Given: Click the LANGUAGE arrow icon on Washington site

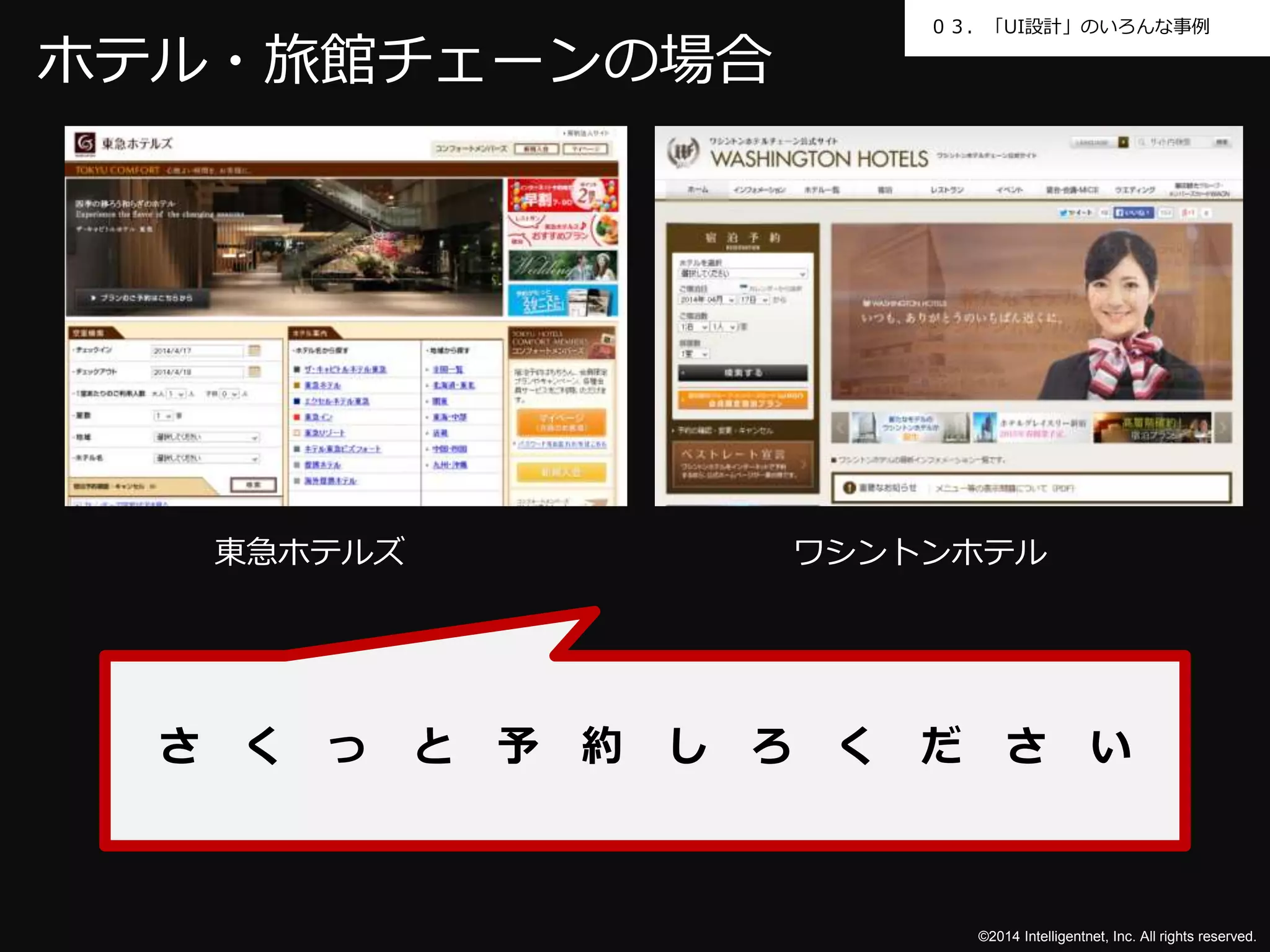Looking at the screenshot, I should click(x=1123, y=142).
